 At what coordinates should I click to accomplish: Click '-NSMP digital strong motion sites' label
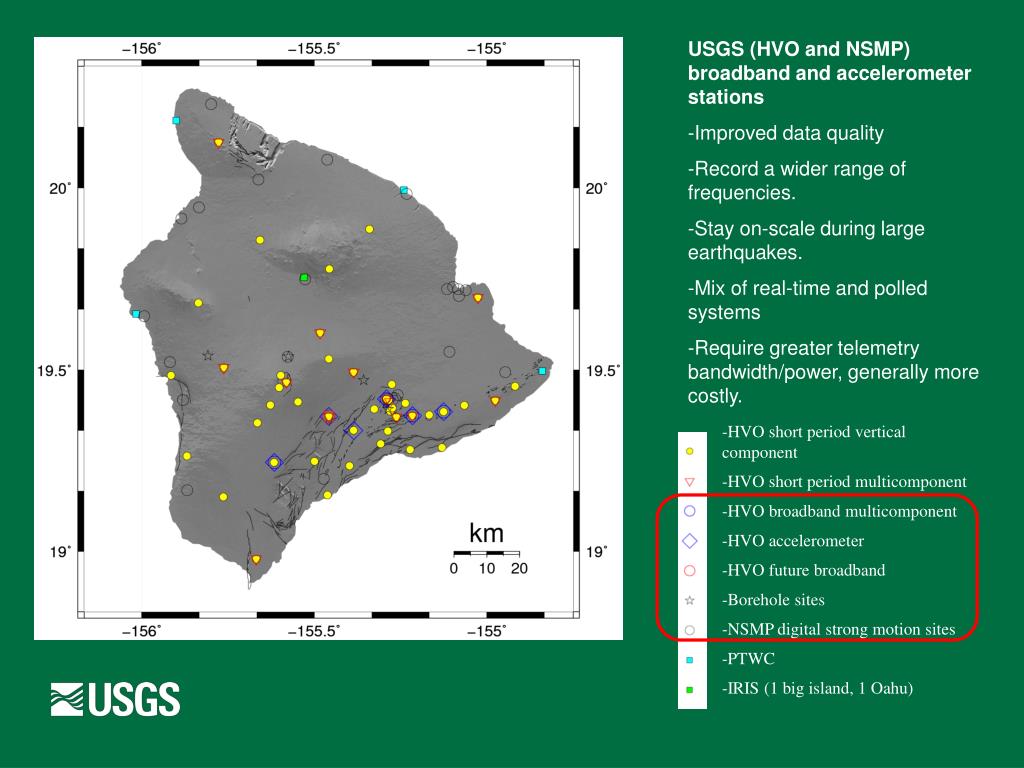(x=839, y=630)
